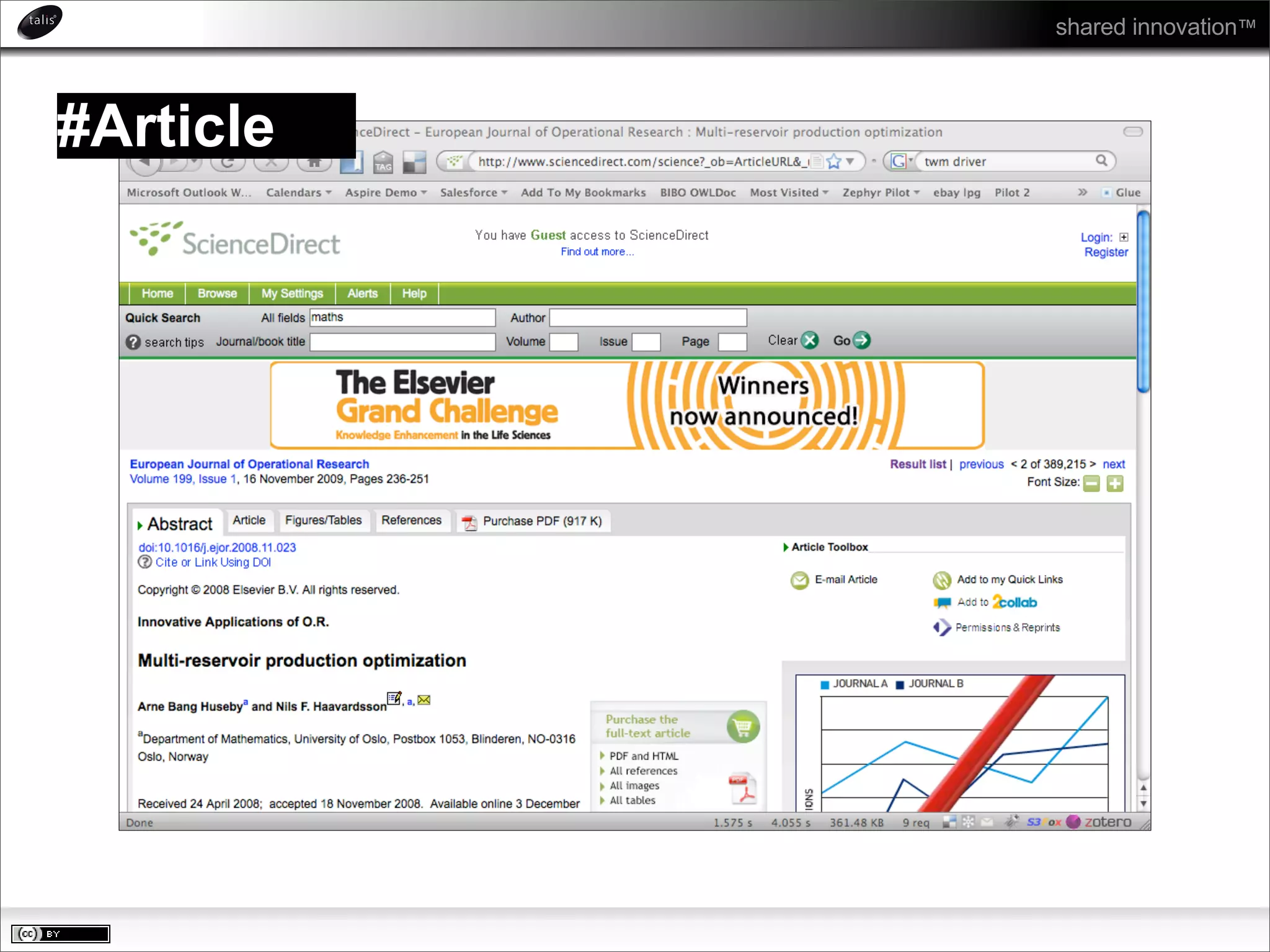Click the 2collab logo icon
The image size is (1270, 952).
click(x=1015, y=602)
